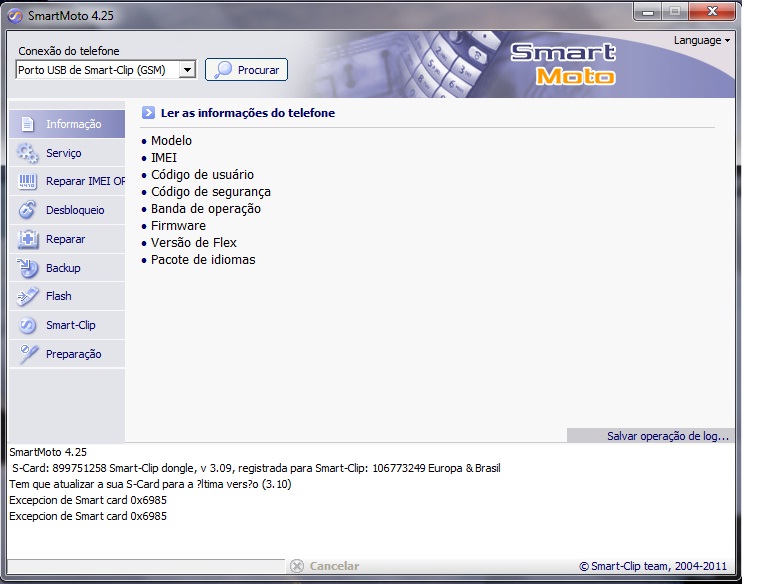This screenshot has width=768, height=584.
Task: Click the Reparar first-aid kit icon
Action: [28, 239]
